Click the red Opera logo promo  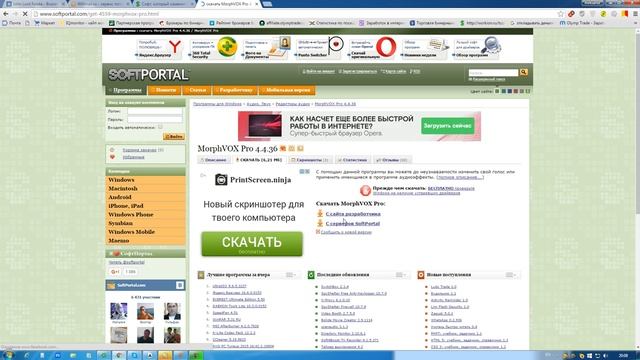tap(386, 47)
